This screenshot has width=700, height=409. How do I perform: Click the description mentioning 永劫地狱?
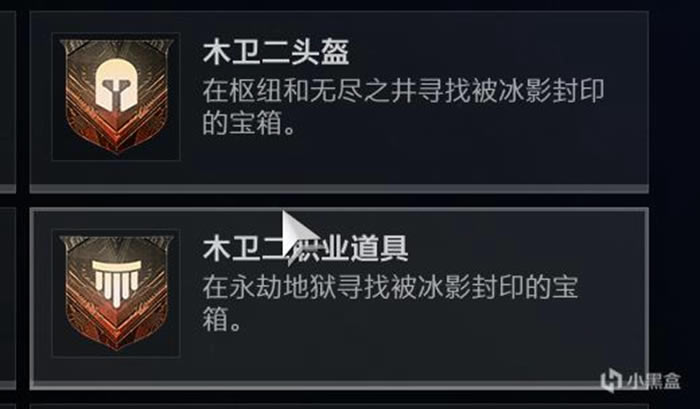390,303
